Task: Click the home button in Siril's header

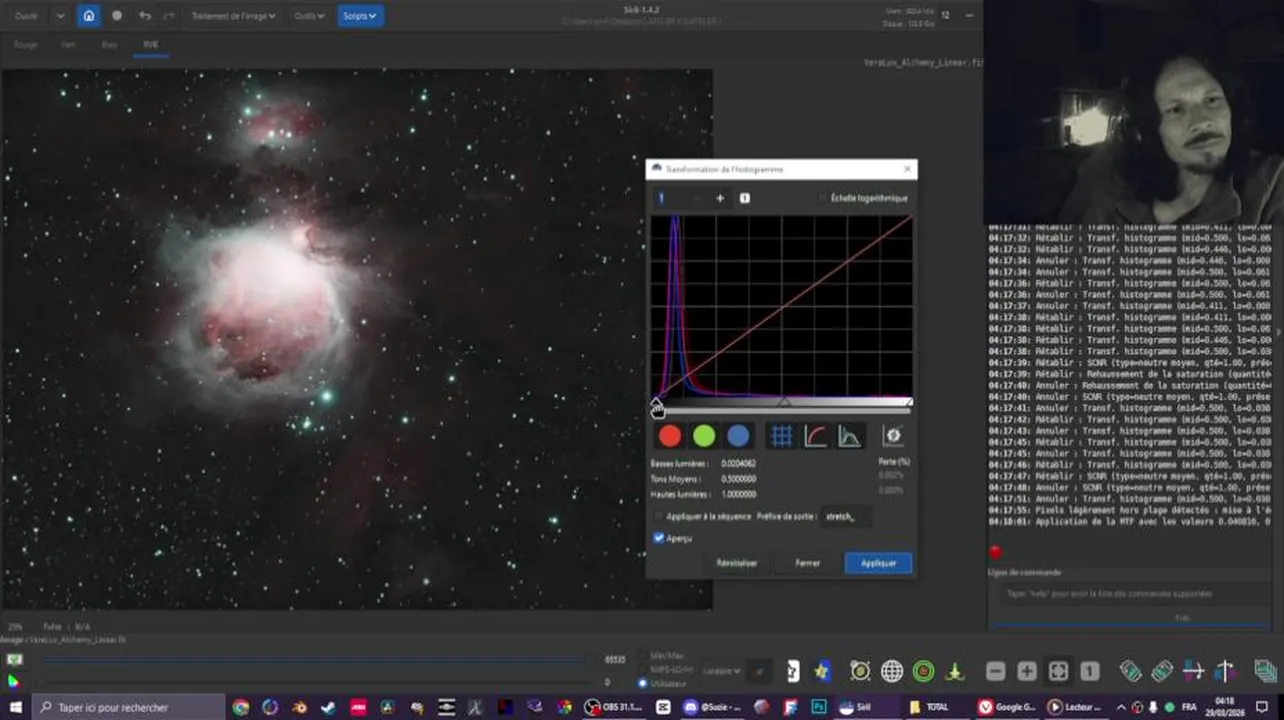Action: [89, 16]
